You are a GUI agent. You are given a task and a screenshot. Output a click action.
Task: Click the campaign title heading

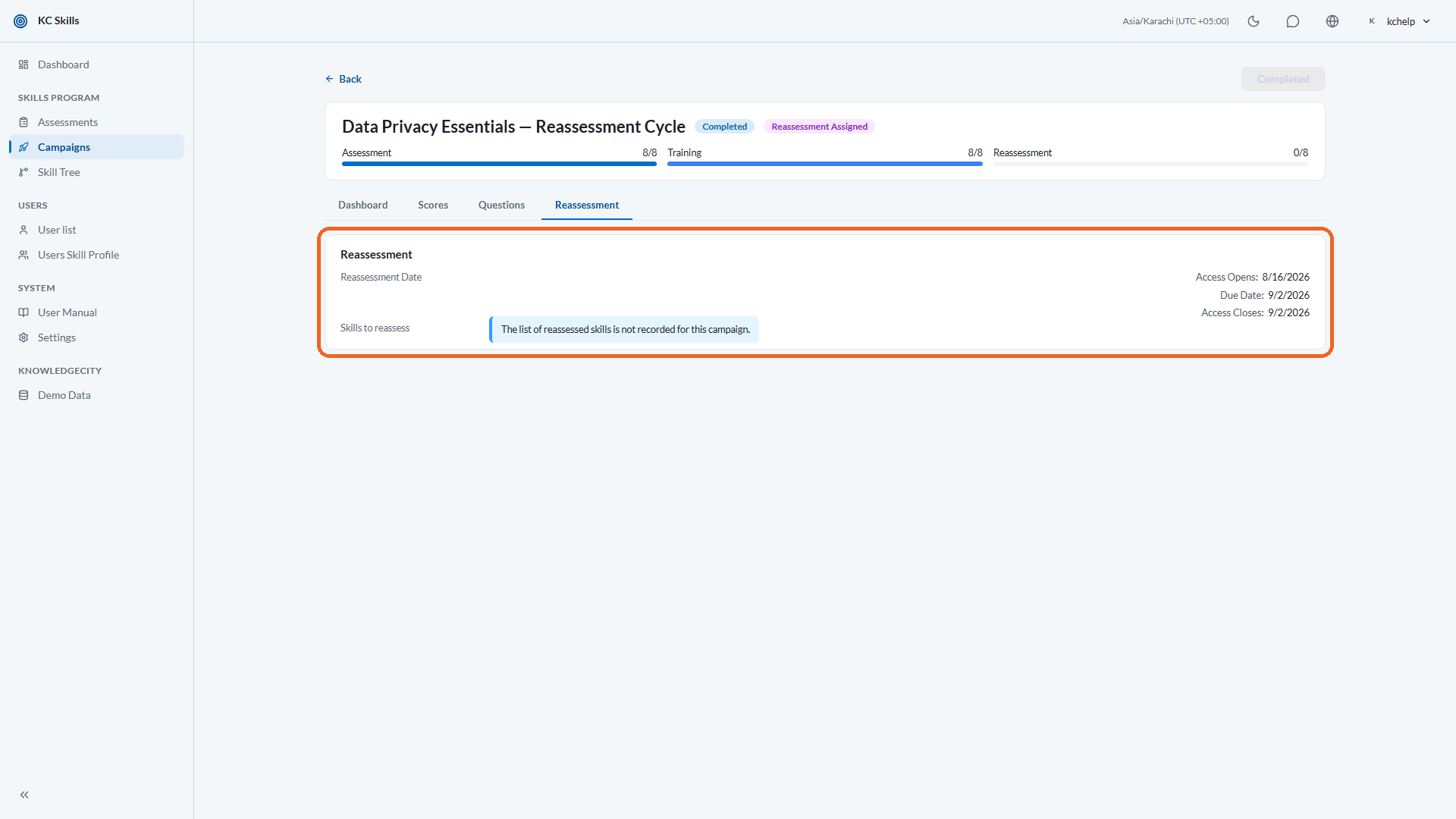[513, 127]
